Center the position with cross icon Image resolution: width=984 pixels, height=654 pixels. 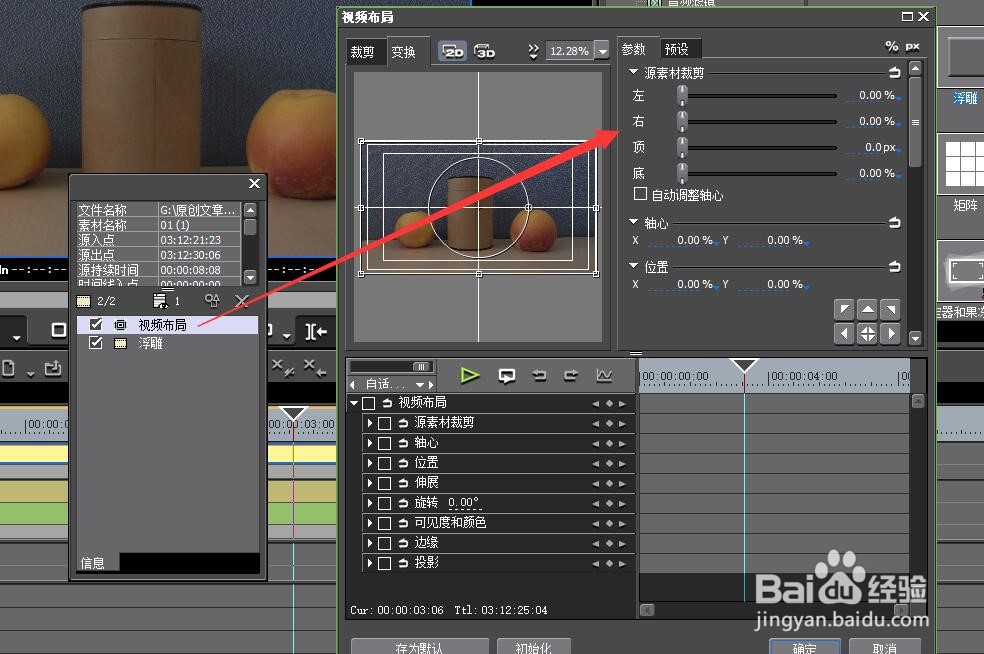click(867, 333)
